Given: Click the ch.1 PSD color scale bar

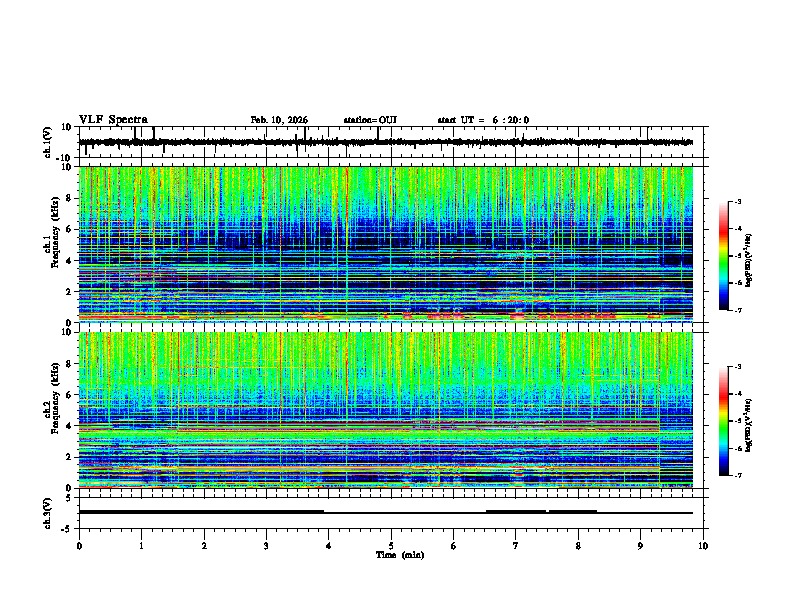Looking at the screenshot, I should (723, 256).
